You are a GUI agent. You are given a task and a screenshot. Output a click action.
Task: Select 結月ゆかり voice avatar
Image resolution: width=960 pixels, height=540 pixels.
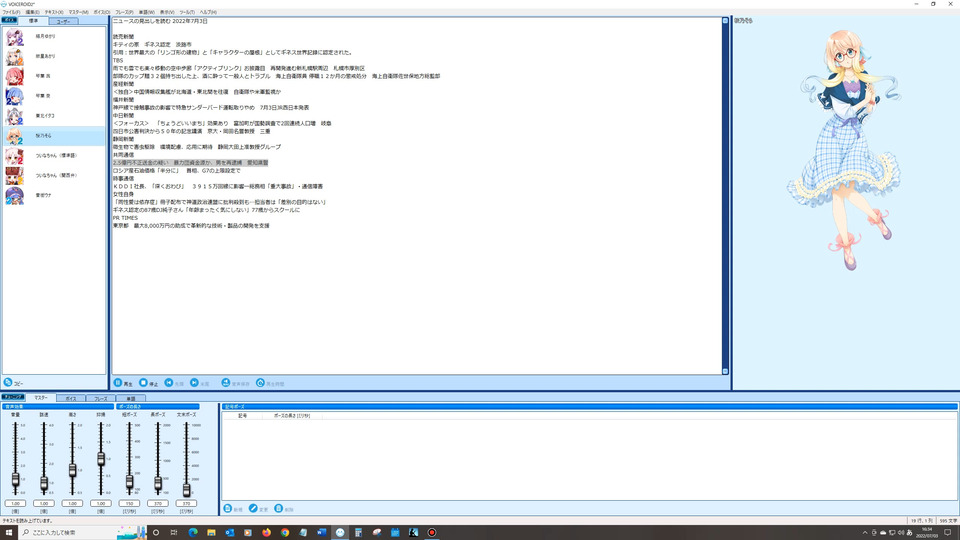(x=14, y=37)
